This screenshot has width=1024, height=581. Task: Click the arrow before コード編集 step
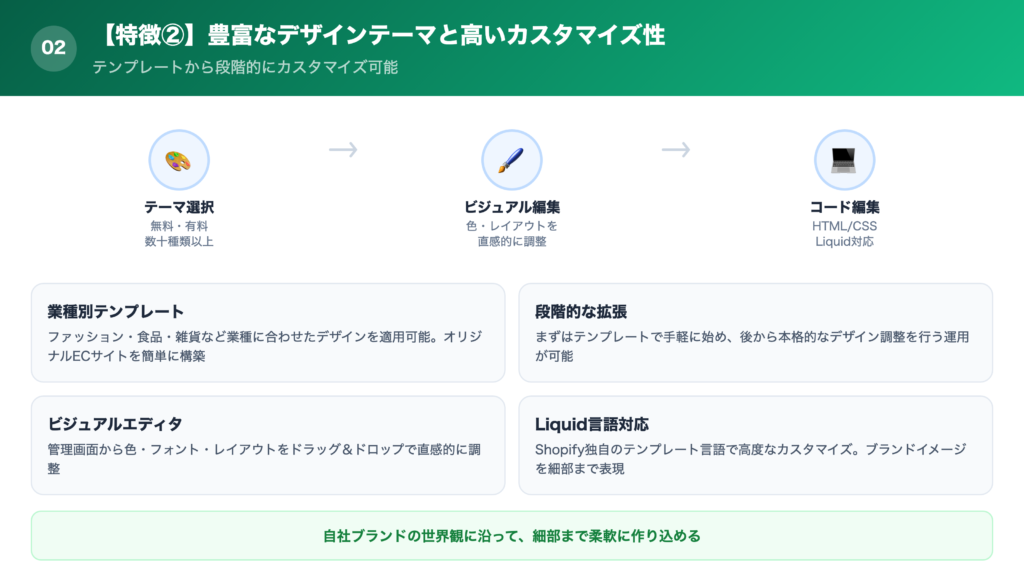coord(676,150)
